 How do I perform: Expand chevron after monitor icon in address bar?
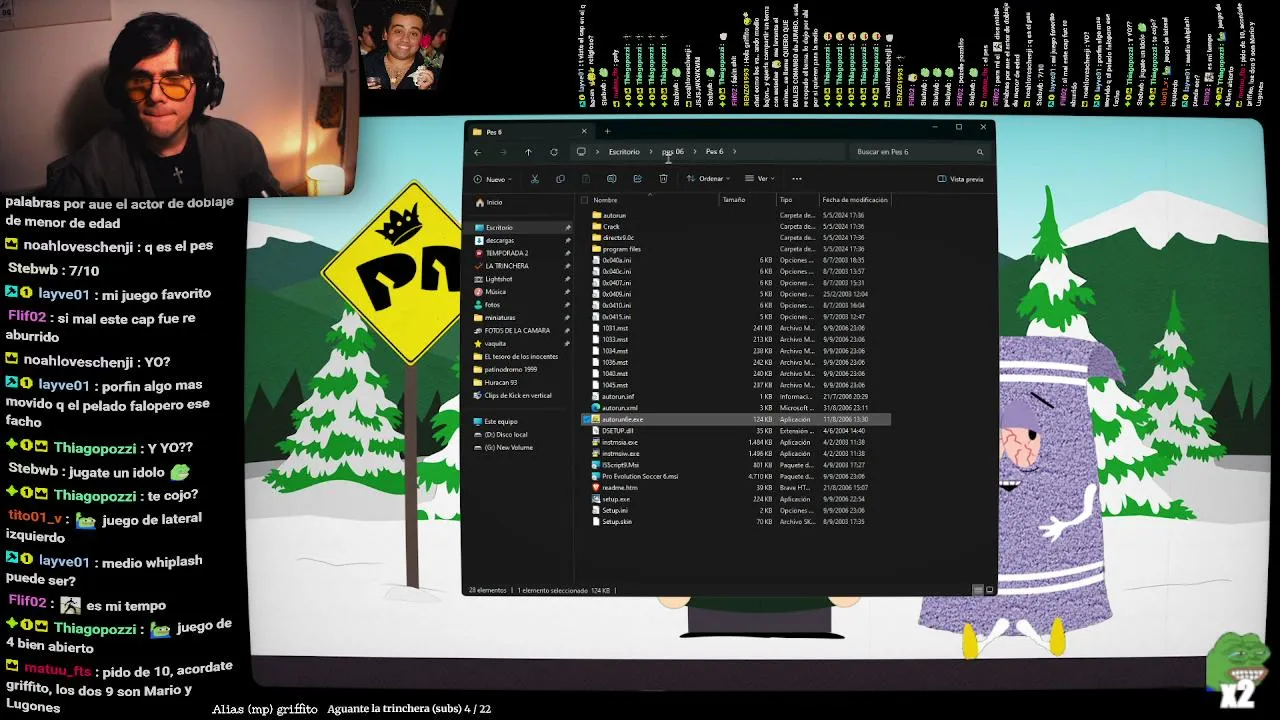[597, 152]
